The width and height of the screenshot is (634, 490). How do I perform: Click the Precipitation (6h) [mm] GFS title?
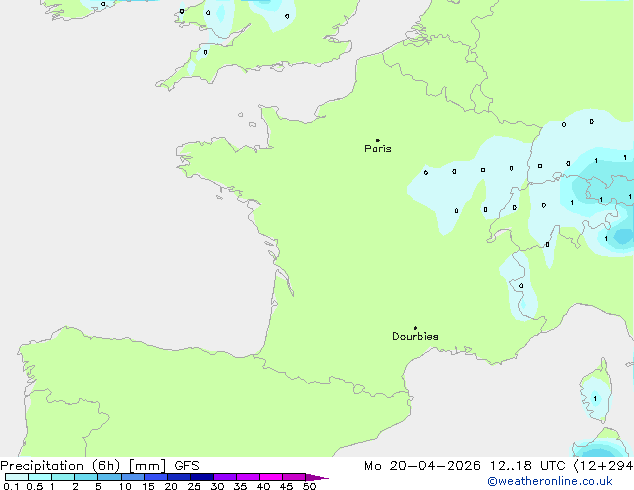pyautogui.click(x=100, y=466)
